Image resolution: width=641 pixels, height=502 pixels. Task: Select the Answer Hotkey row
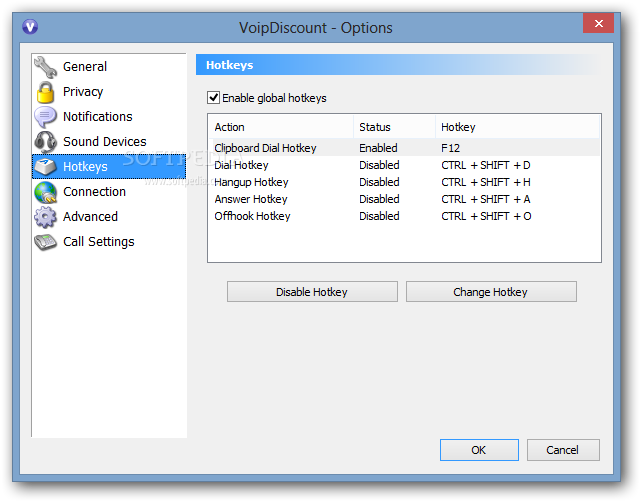click(x=404, y=199)
